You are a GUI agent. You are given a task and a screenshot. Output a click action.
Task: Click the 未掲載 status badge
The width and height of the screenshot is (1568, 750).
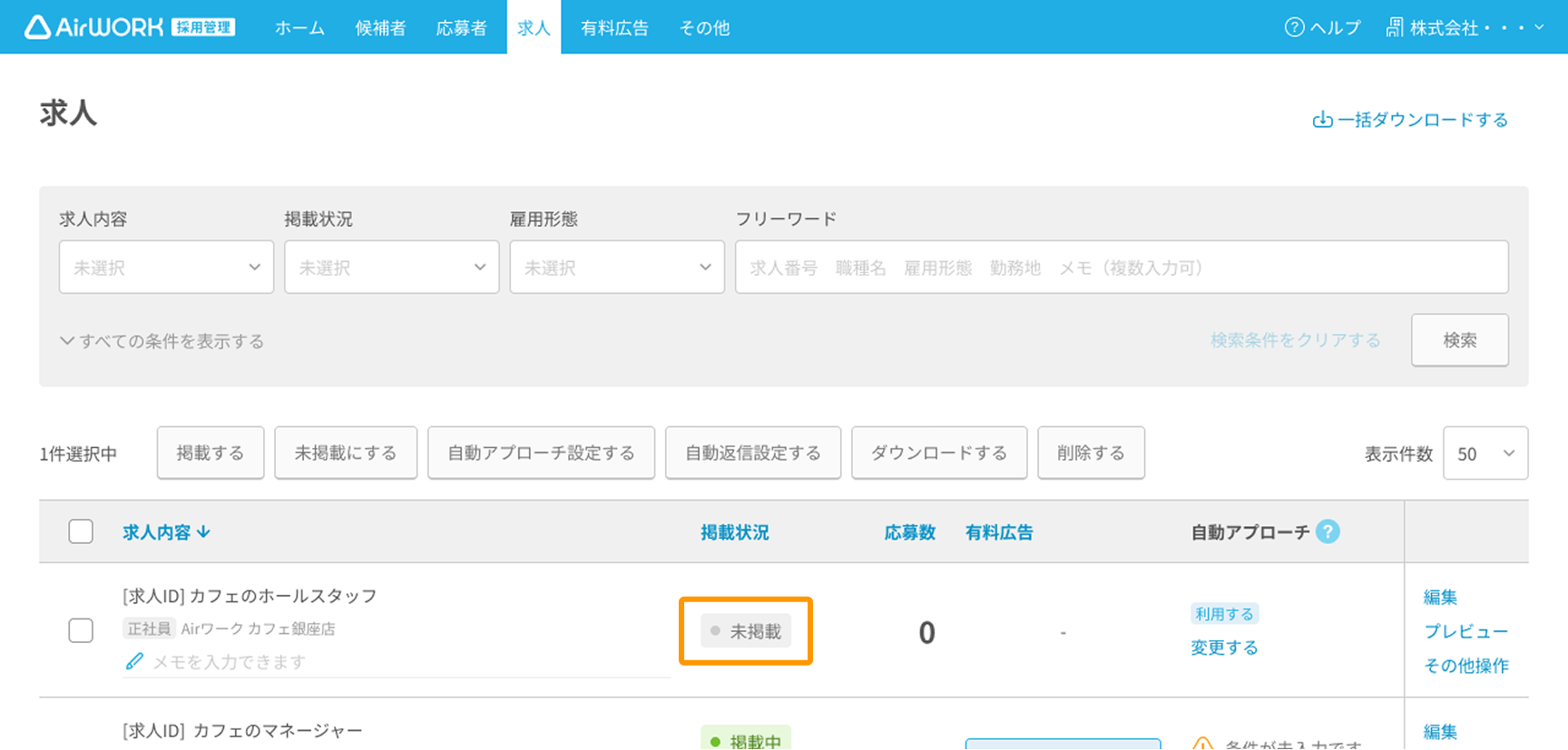pyautogui.click(x=746, y=631)
